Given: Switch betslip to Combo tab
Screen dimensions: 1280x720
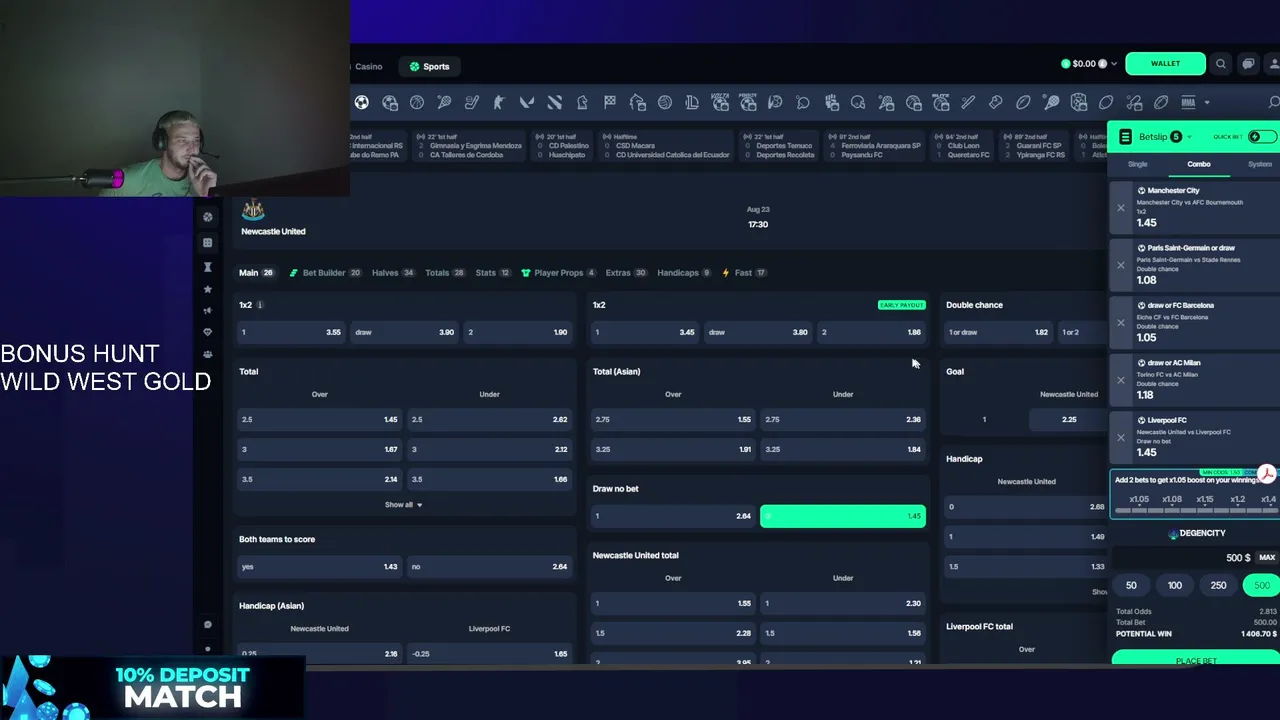Looking at the screenshot, I should (x=1199, y=164).
